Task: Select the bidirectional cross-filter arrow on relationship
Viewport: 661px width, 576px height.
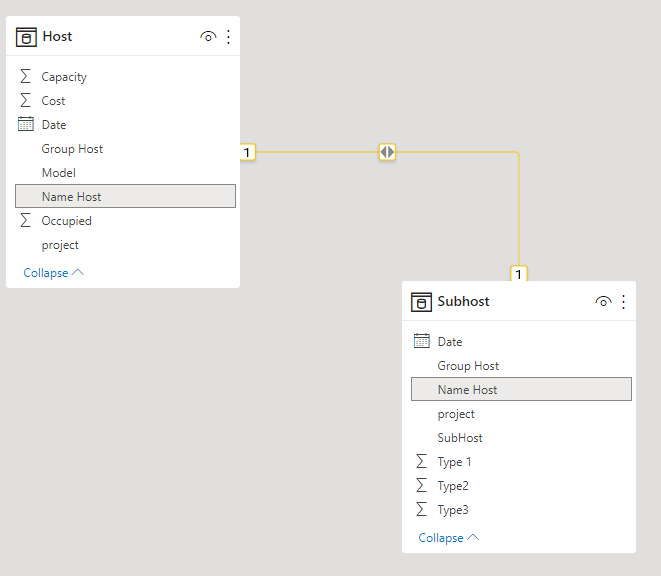Action: 387,152
